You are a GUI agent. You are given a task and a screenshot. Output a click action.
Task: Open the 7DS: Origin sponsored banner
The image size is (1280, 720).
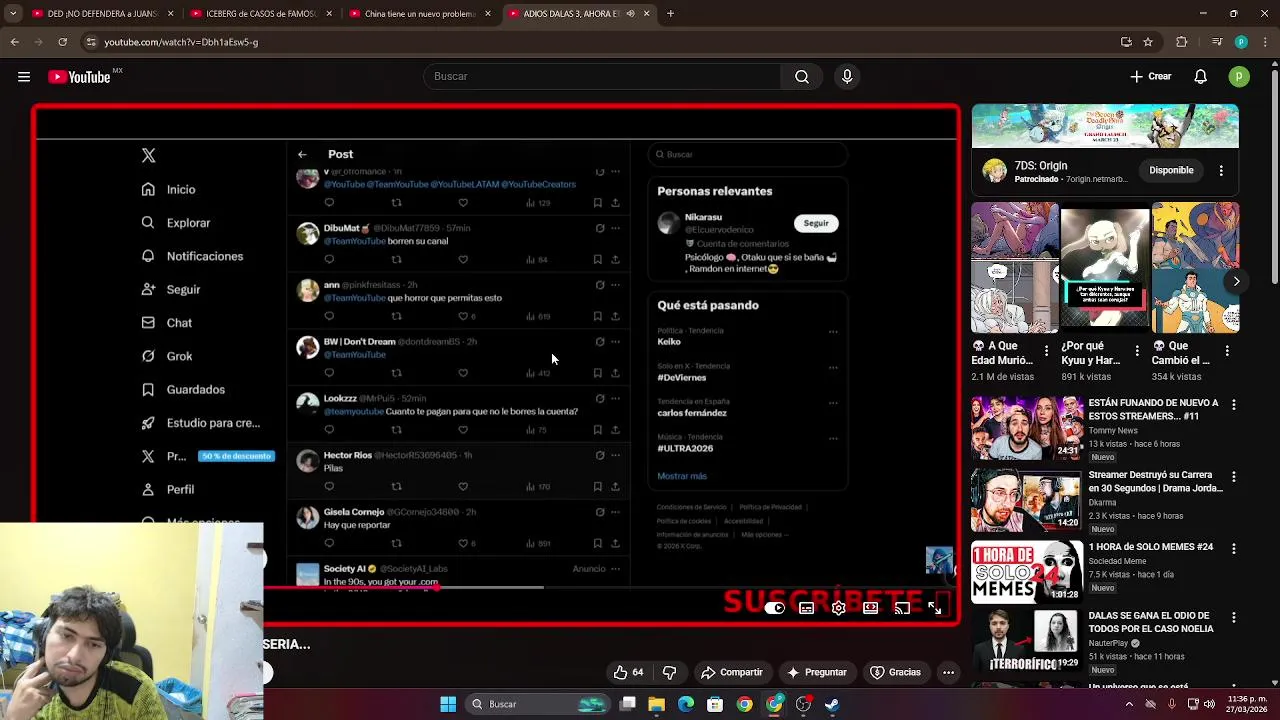pos(1105,126)
